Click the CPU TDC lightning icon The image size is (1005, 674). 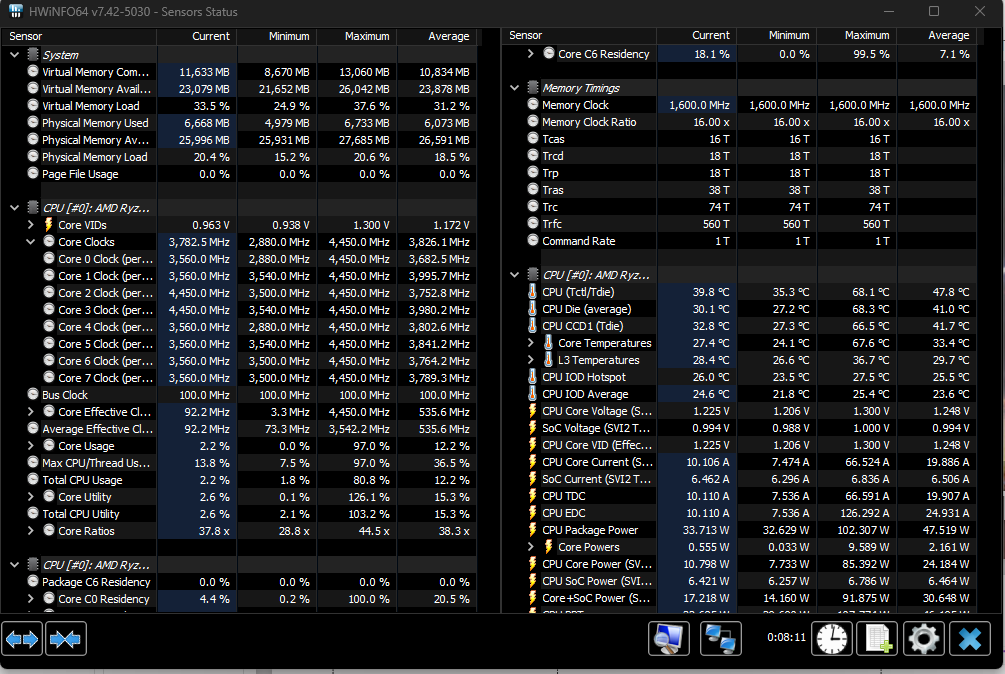tap(533, 496)
